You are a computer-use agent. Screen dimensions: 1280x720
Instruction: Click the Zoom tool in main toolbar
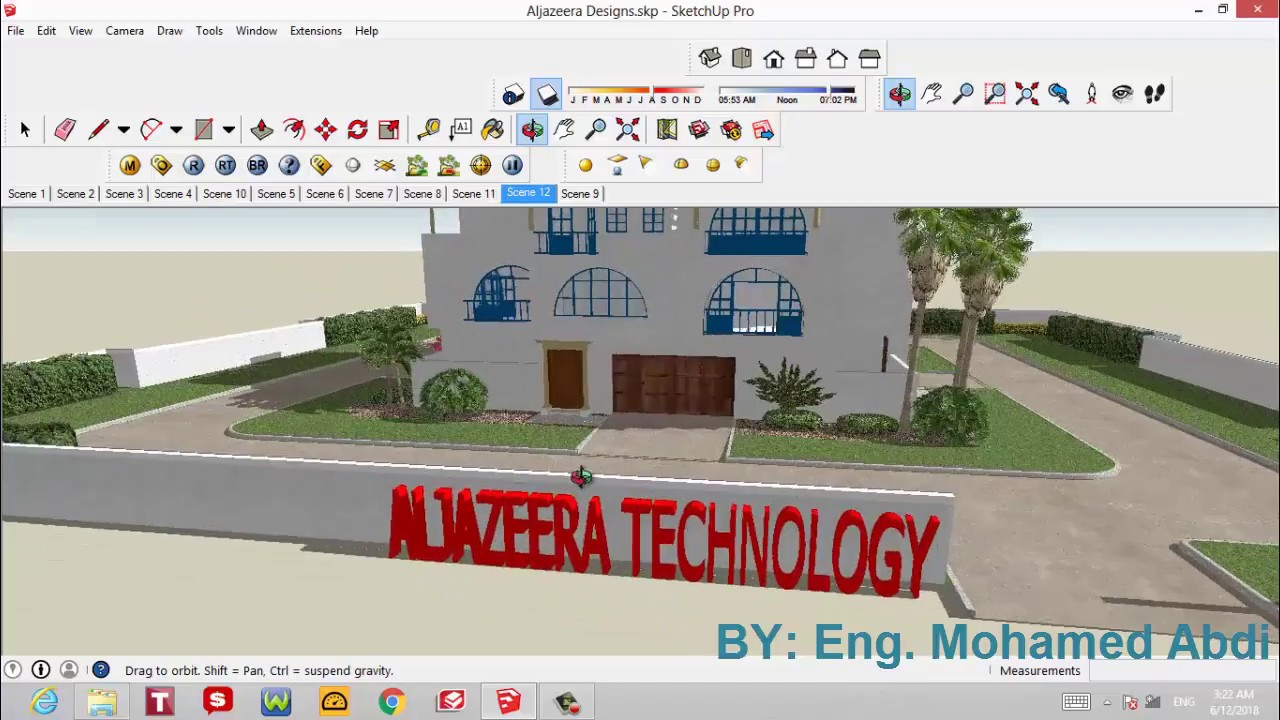(596, 129)
